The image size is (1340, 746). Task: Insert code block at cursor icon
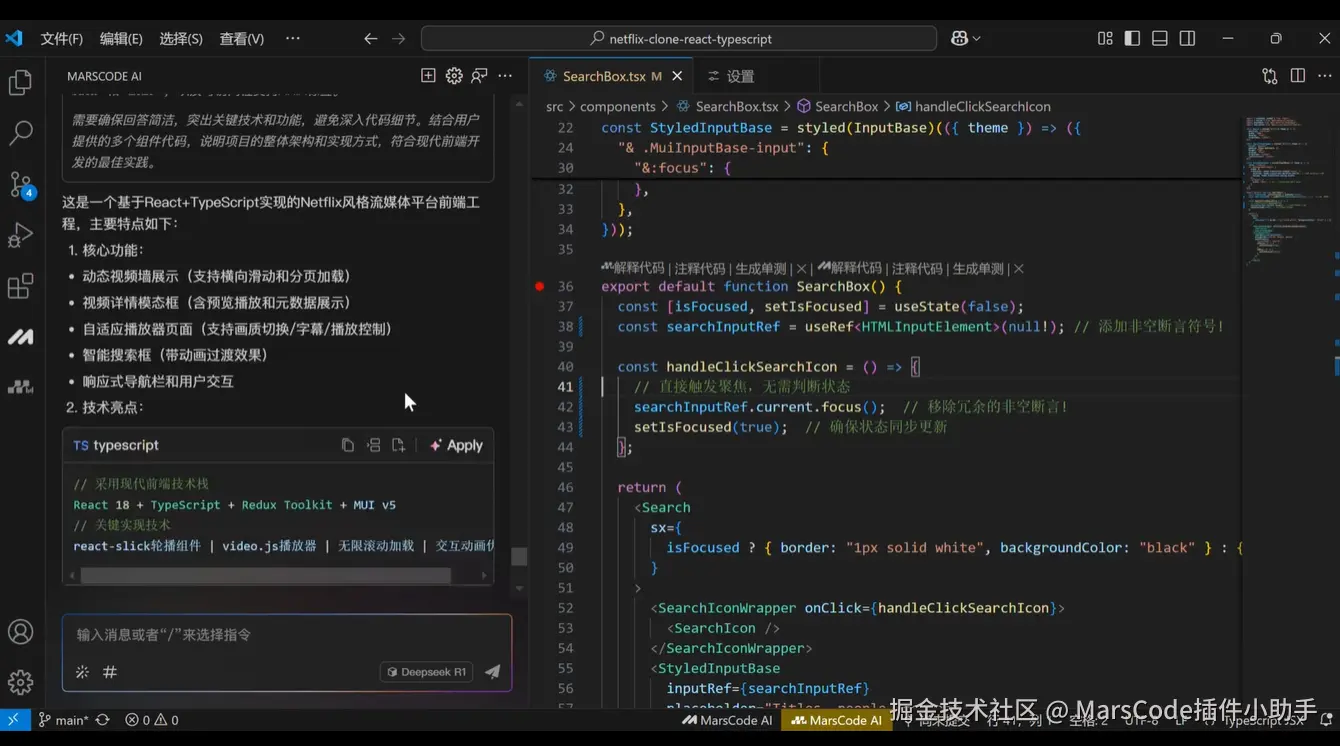coord(373,445)
